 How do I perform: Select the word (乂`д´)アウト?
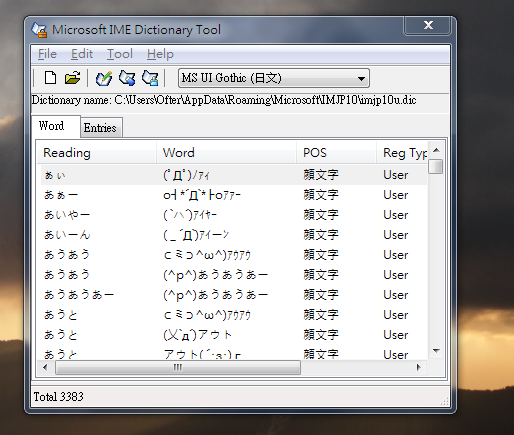[197, 335]
